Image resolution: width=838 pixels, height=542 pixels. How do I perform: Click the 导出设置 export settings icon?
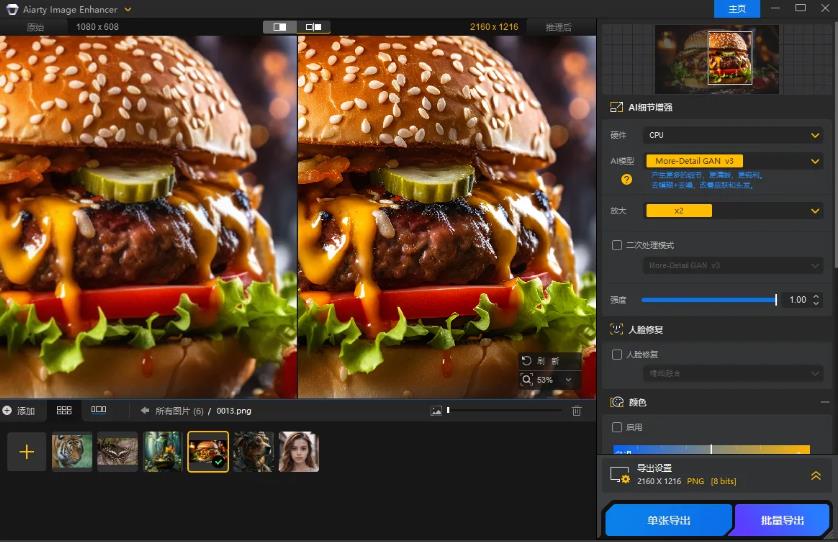[x=620, y=475]
